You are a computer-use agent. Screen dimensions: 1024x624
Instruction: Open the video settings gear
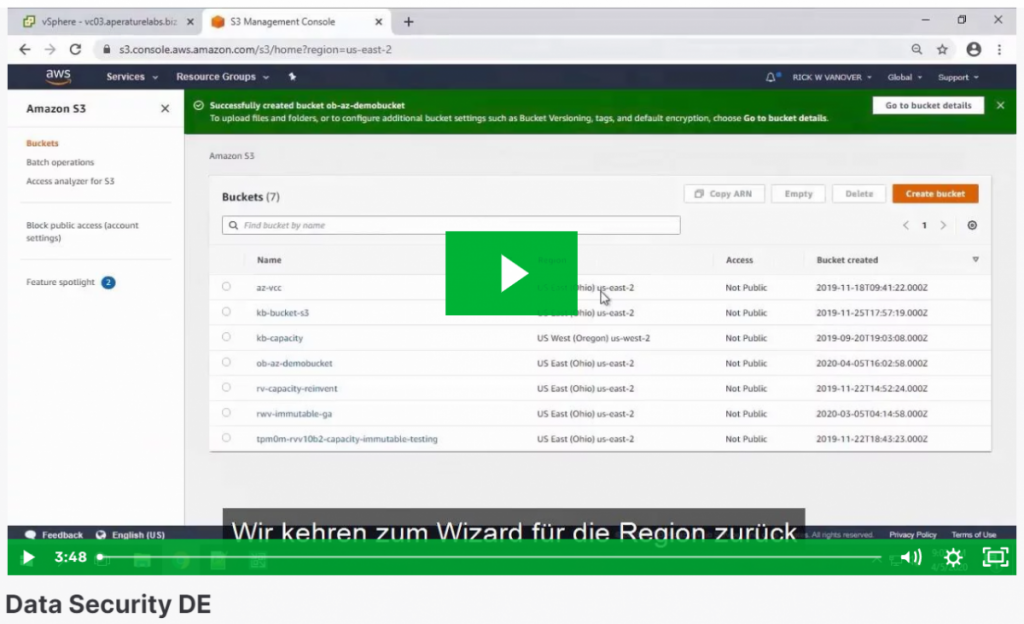click(953, 557)
